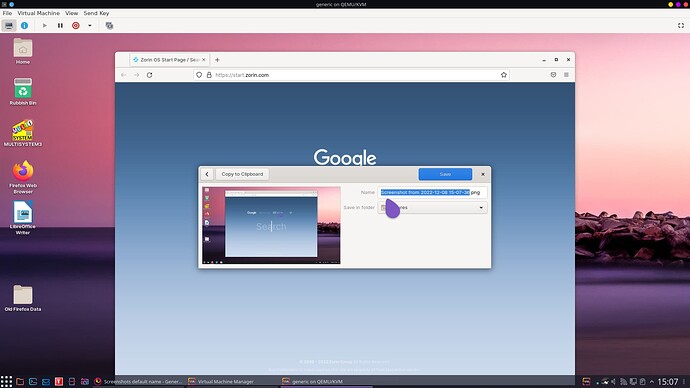Reload the page in Firefox

(x=150, y=75)
